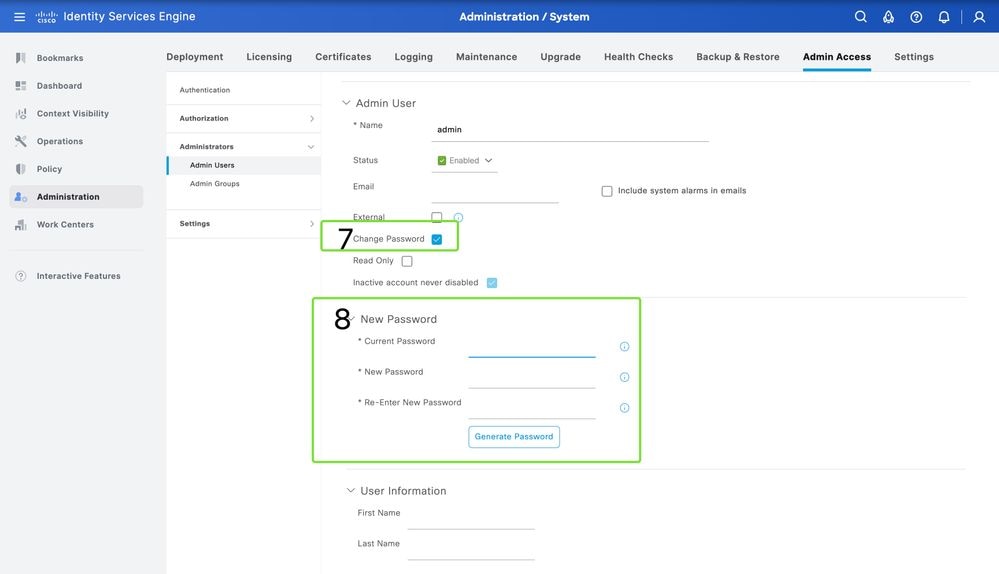This screenshot has width=999, height=574.
Task: Click the info icon beside Current Password
Action: pyautogui.click(x=624, y=347)
